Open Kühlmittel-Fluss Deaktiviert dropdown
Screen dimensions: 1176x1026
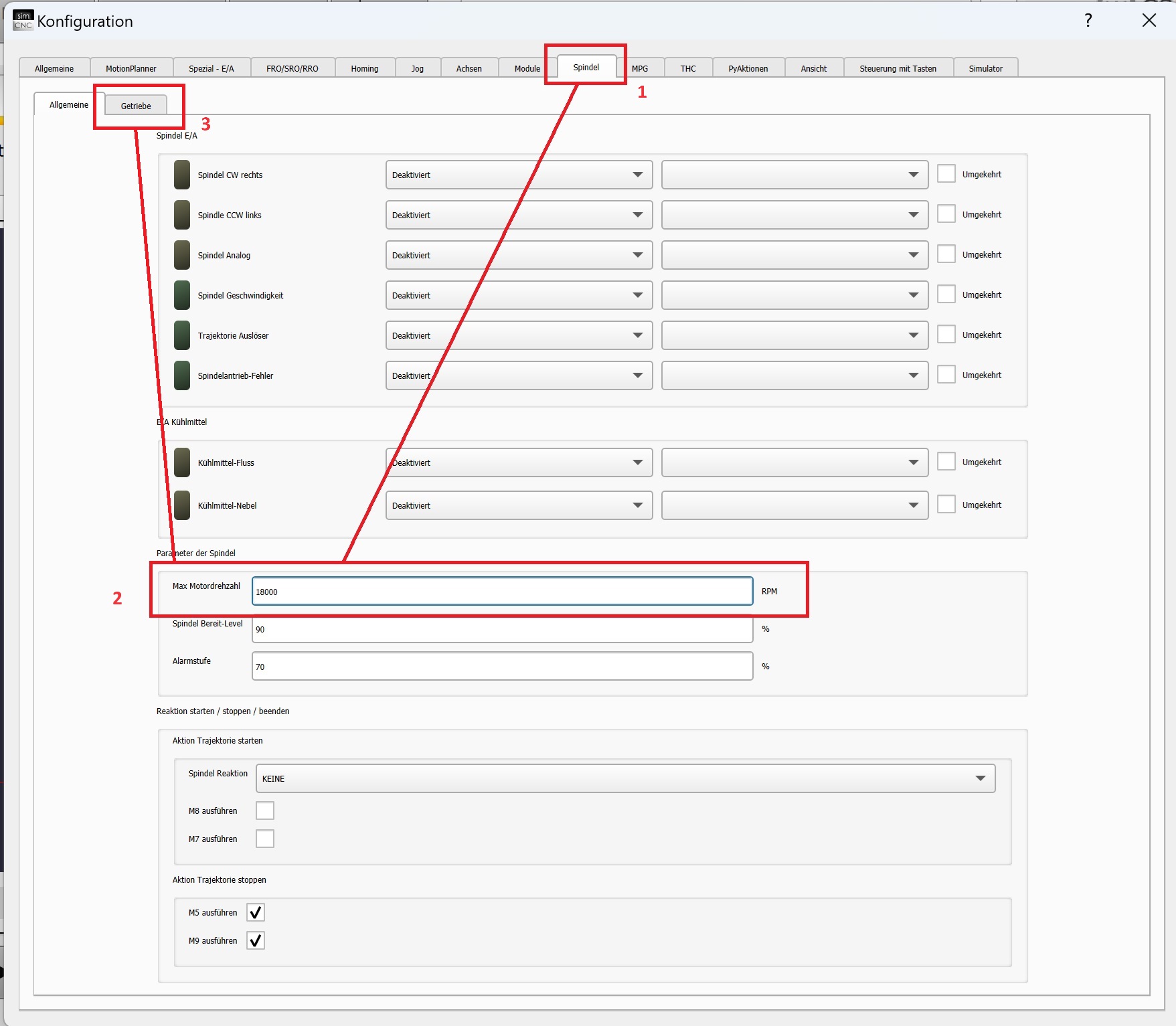[x=519, y=462]
